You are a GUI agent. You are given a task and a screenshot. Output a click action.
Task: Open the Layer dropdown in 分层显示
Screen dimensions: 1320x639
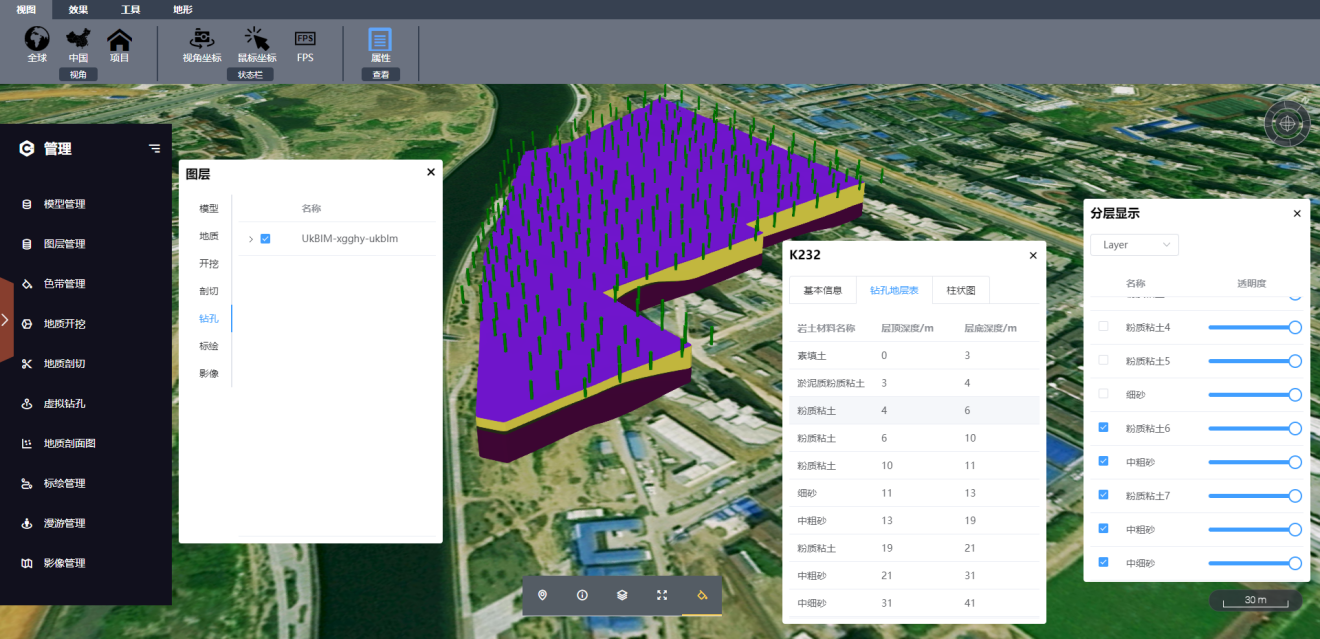tap(1136, 245)
